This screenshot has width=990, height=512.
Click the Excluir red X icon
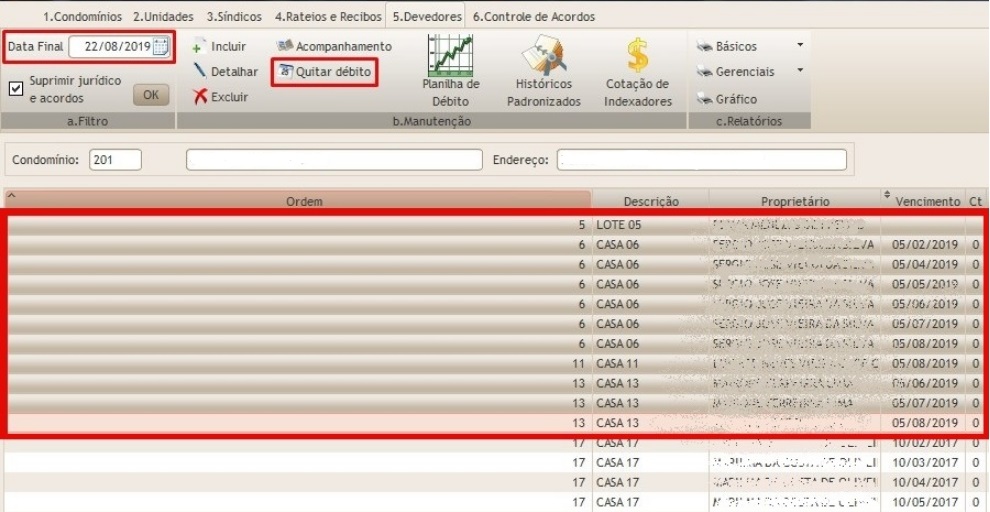200,97
